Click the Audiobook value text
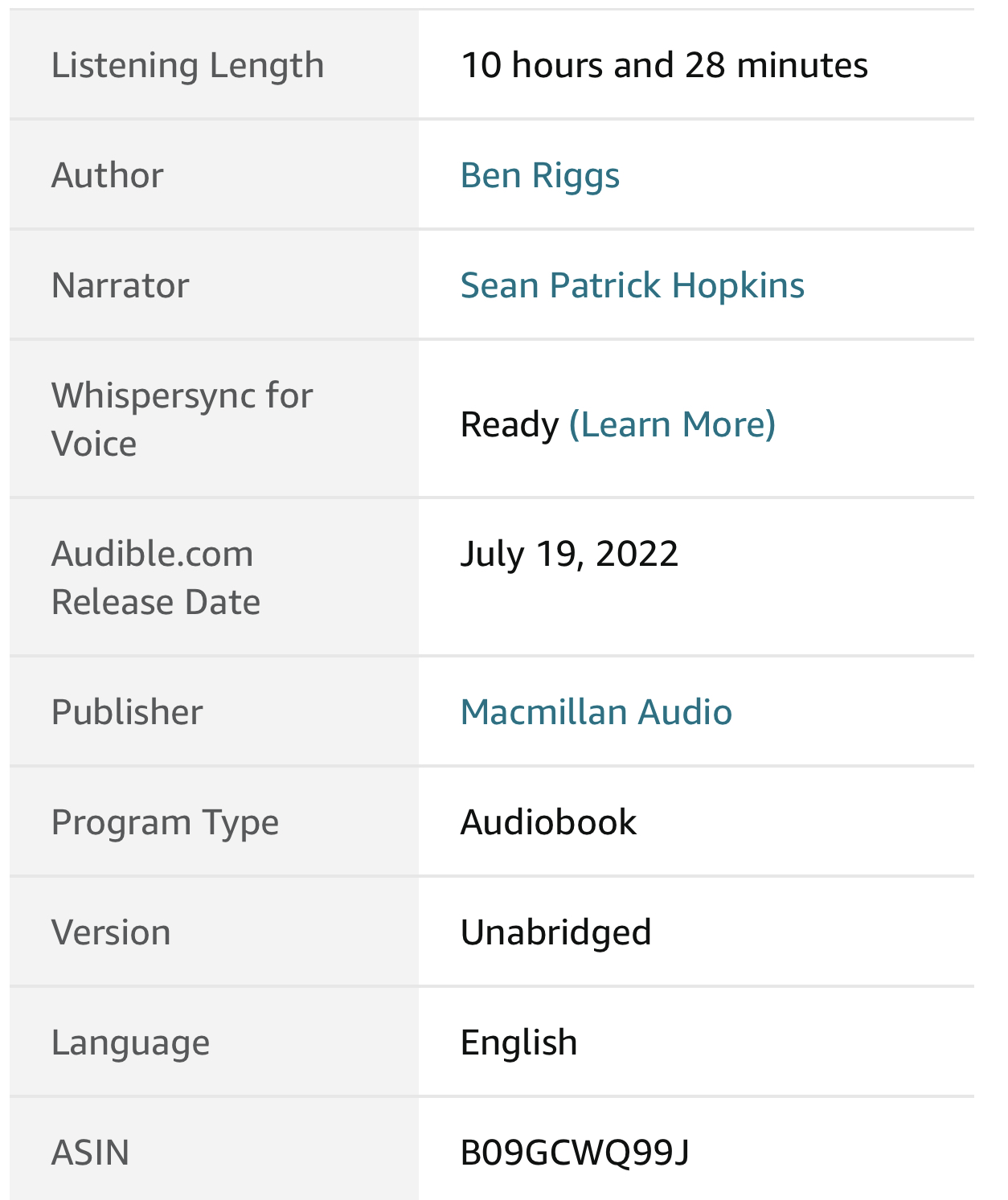The image size is (1008, 1200). pos(548,822)
